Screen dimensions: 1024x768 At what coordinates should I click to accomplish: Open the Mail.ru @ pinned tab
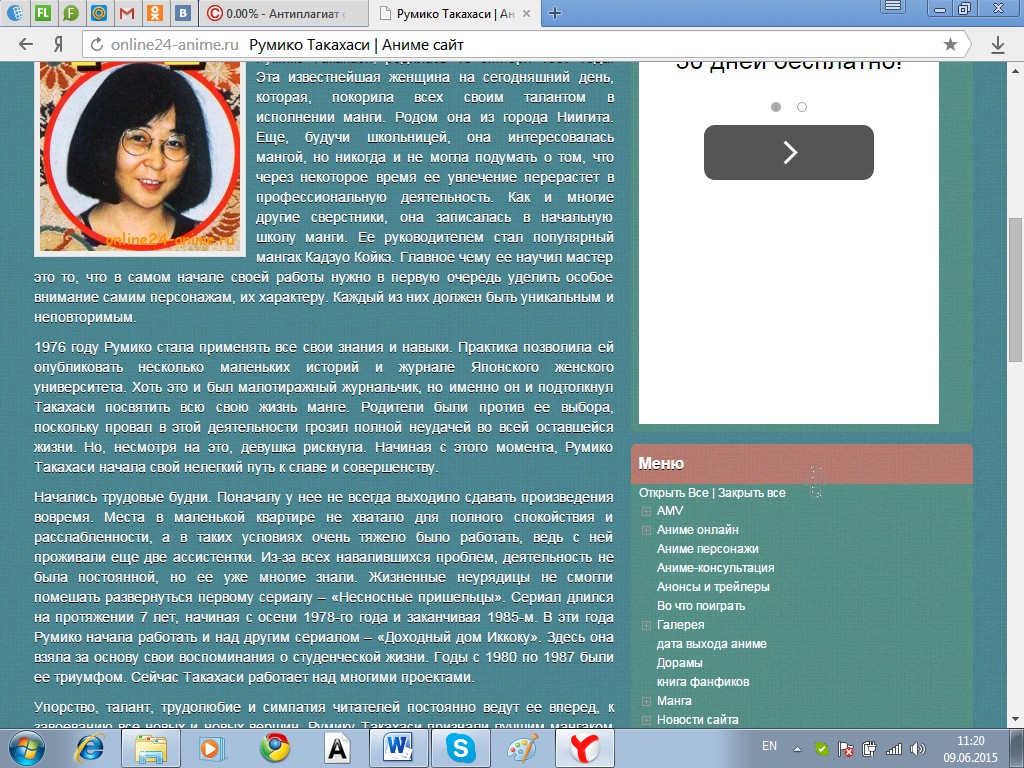[99, 13]
